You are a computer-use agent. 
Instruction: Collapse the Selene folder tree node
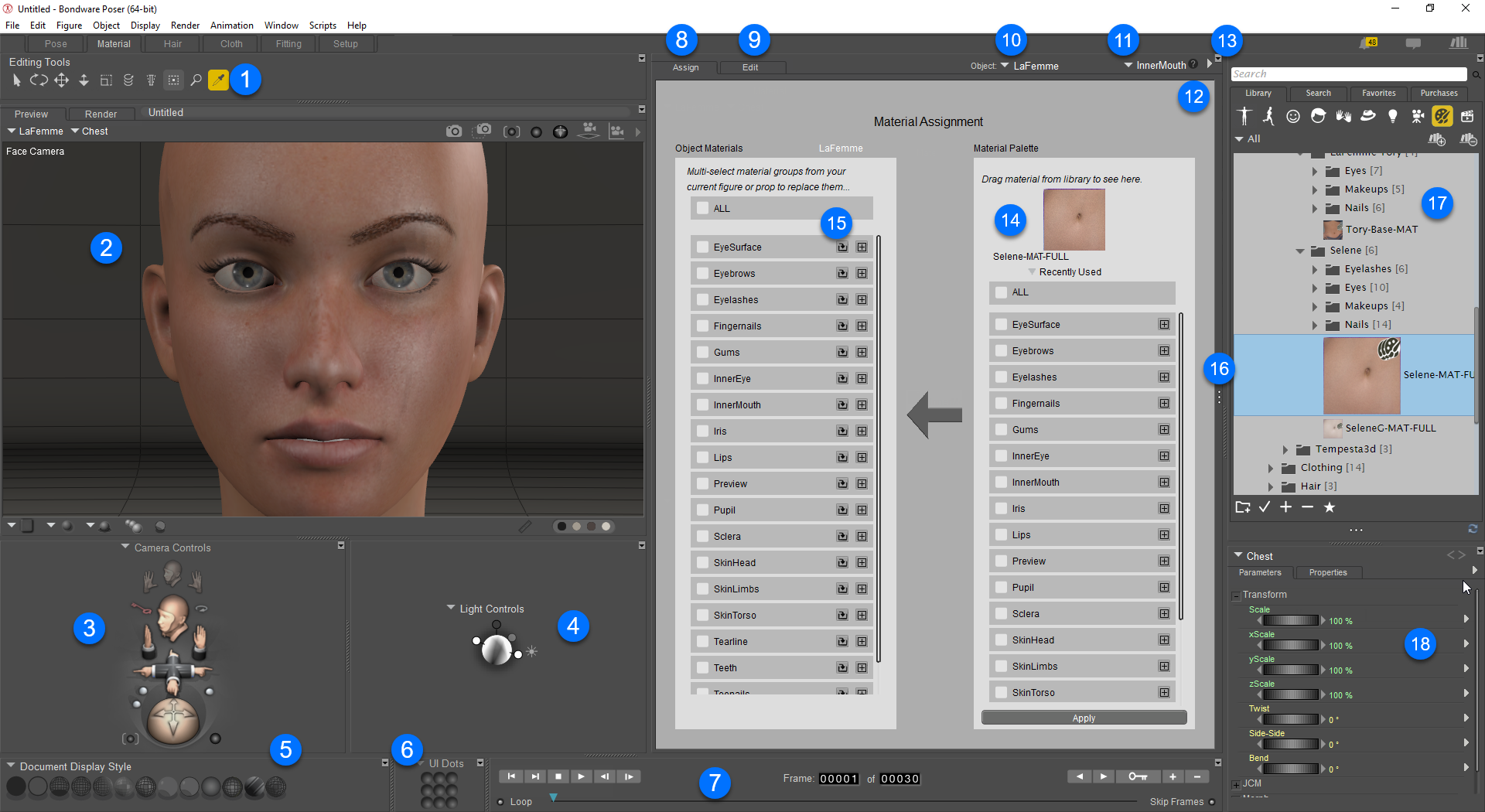tap(1300, 251)
